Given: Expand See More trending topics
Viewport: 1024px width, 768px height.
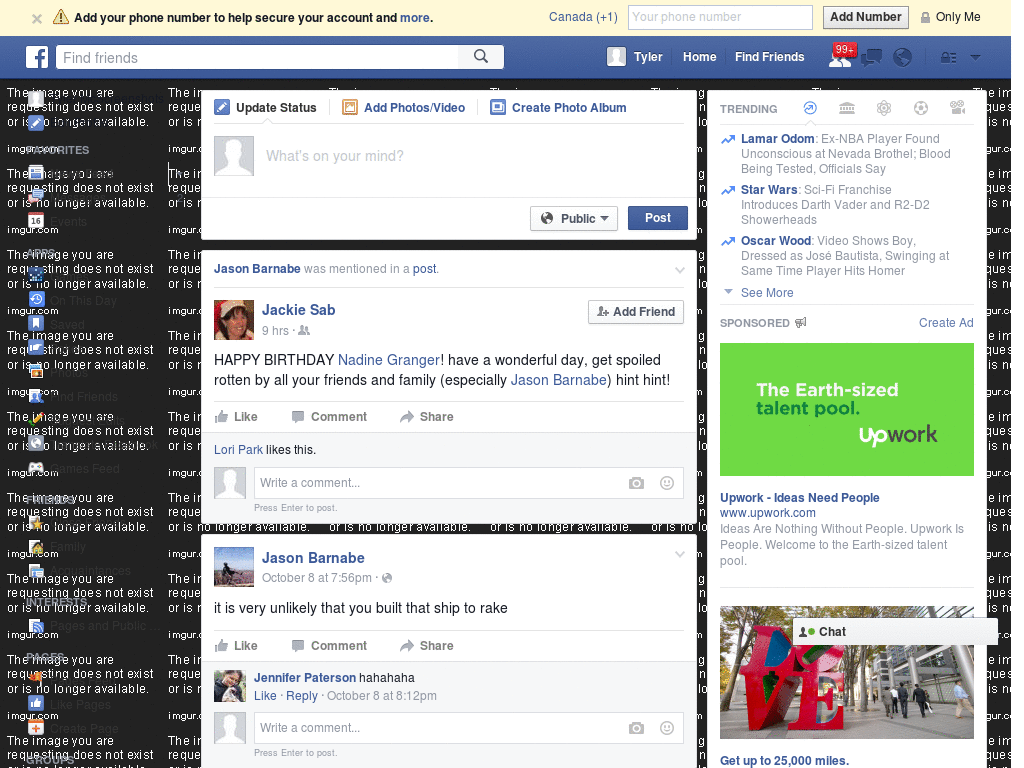Looking at the screenshot, I should tap(767, 293).
